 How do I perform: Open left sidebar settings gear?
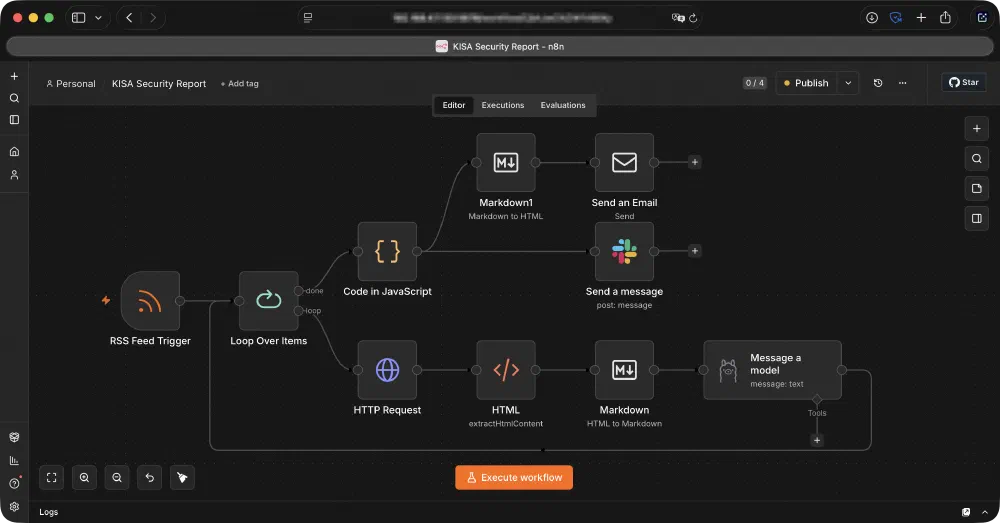pos(14,506)
